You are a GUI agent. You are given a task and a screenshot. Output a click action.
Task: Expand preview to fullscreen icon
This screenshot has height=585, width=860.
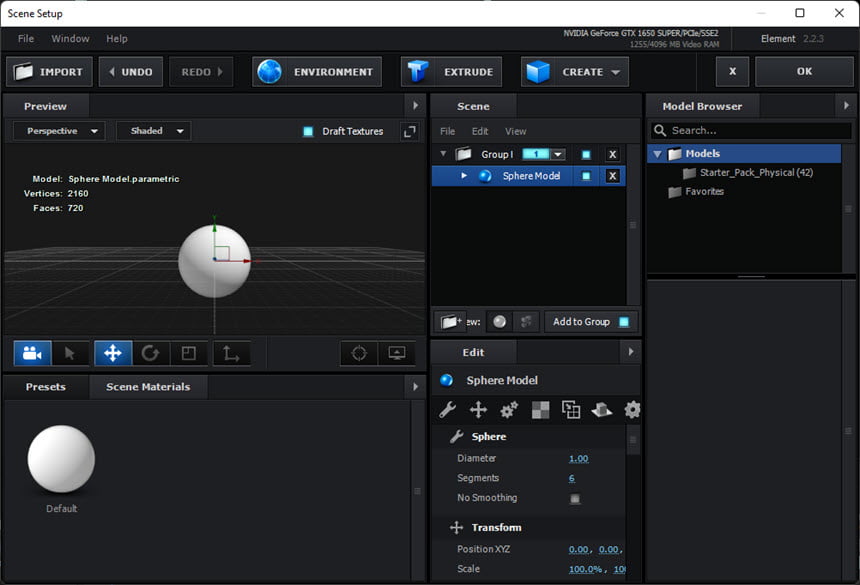409,132
